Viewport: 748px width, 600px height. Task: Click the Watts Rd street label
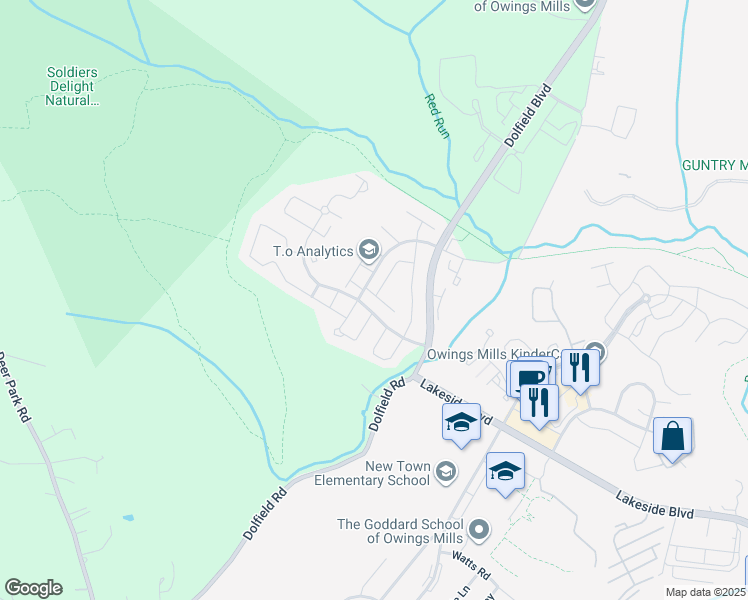tap(471, 566)
